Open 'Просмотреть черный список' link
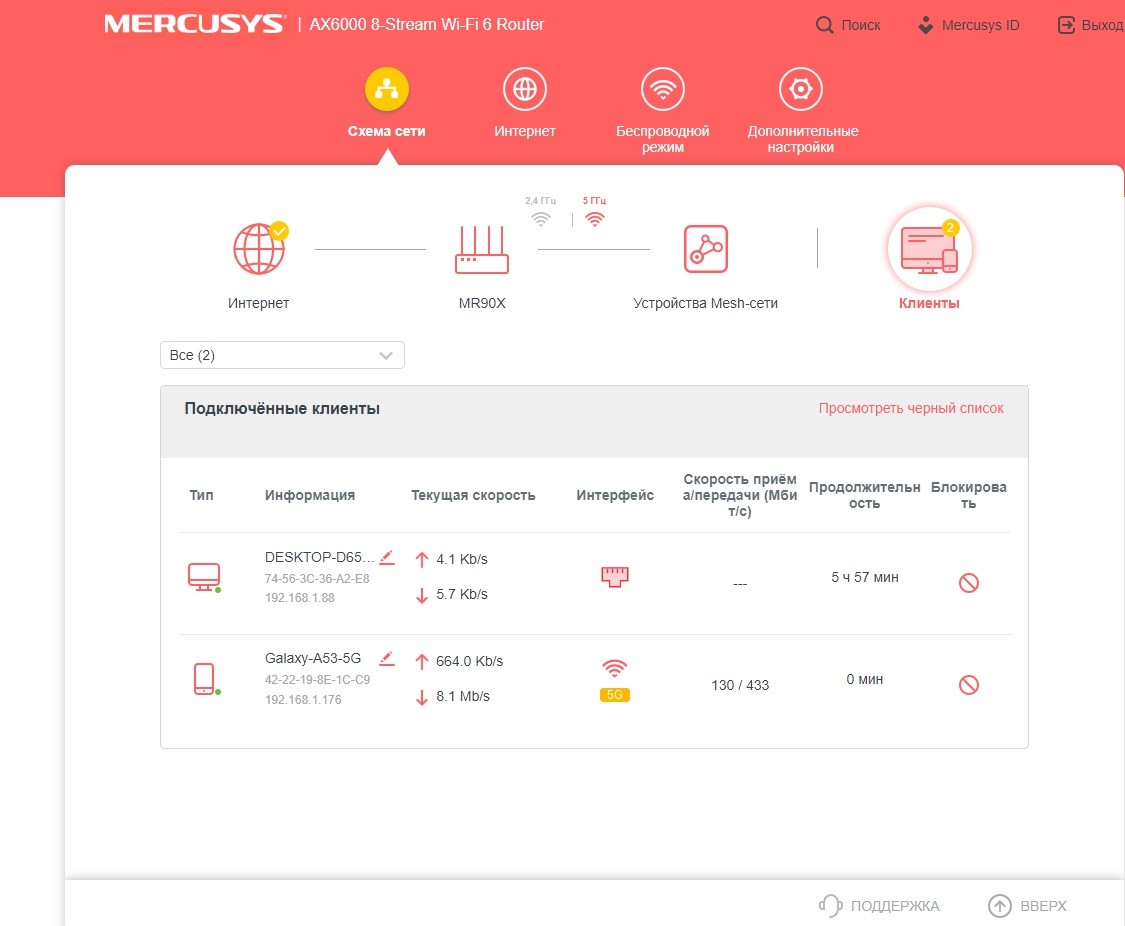The width and height of the screenshot is (1125, 926). point(911,408)
